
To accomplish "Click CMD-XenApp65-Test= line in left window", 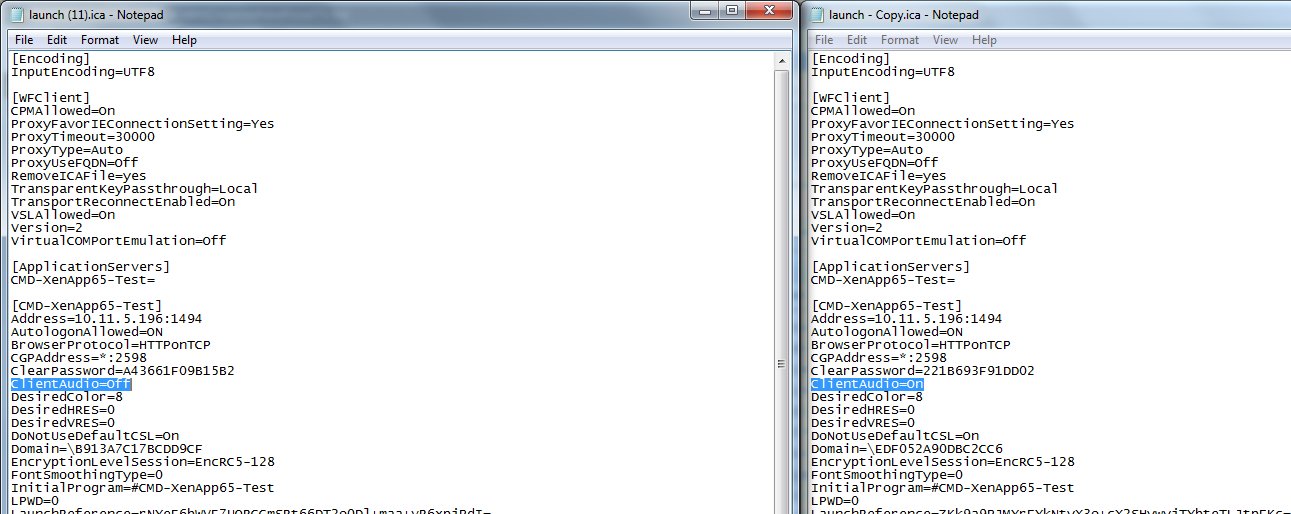I will 83,280.
